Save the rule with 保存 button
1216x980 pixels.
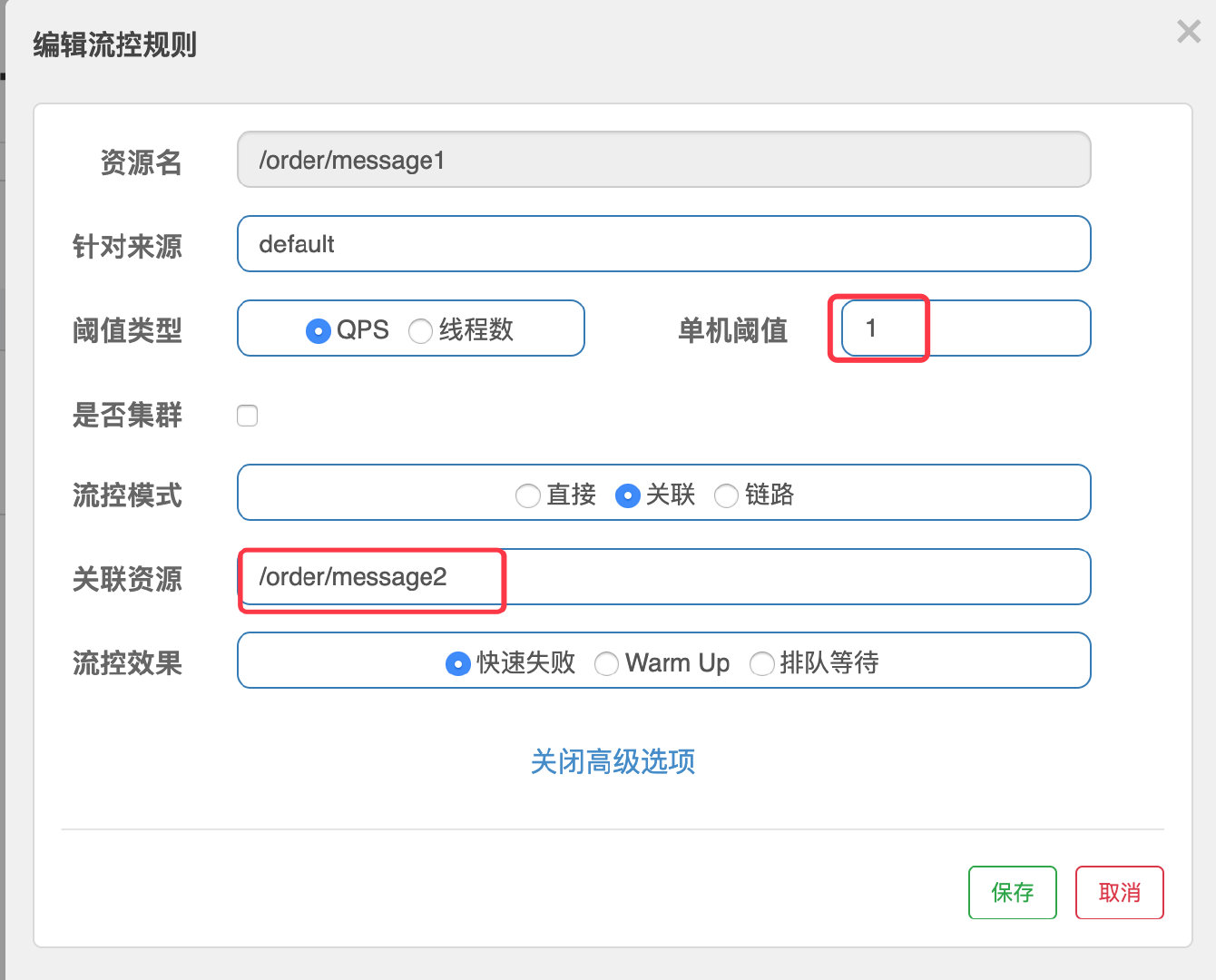(x=1013, y=893)
